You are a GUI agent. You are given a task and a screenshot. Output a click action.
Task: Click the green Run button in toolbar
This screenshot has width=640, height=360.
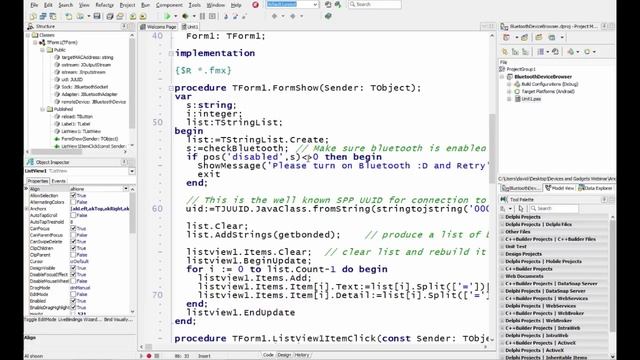click(x=167, y=16)
